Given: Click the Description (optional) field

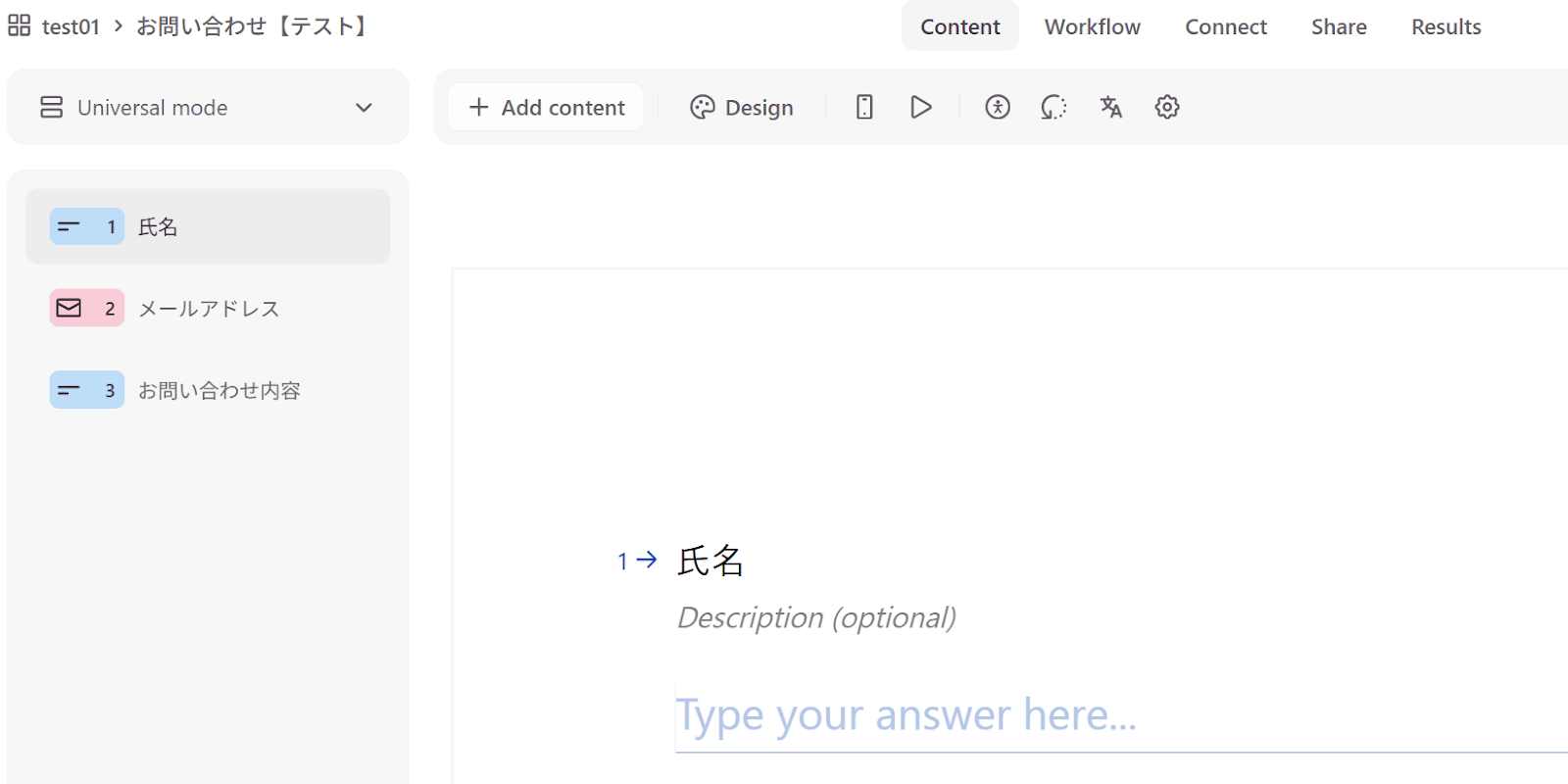Looking at the screenshot, I should (817, 617).
